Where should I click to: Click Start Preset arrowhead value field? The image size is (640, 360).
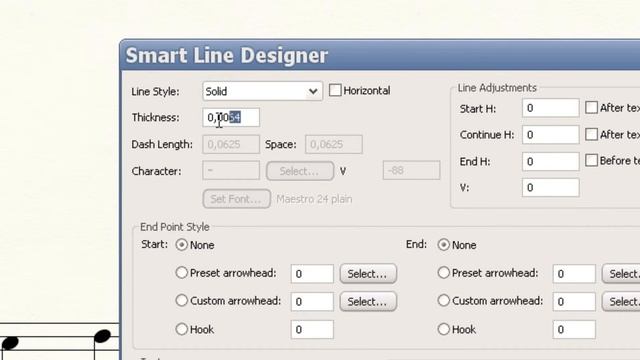point(312,273)
